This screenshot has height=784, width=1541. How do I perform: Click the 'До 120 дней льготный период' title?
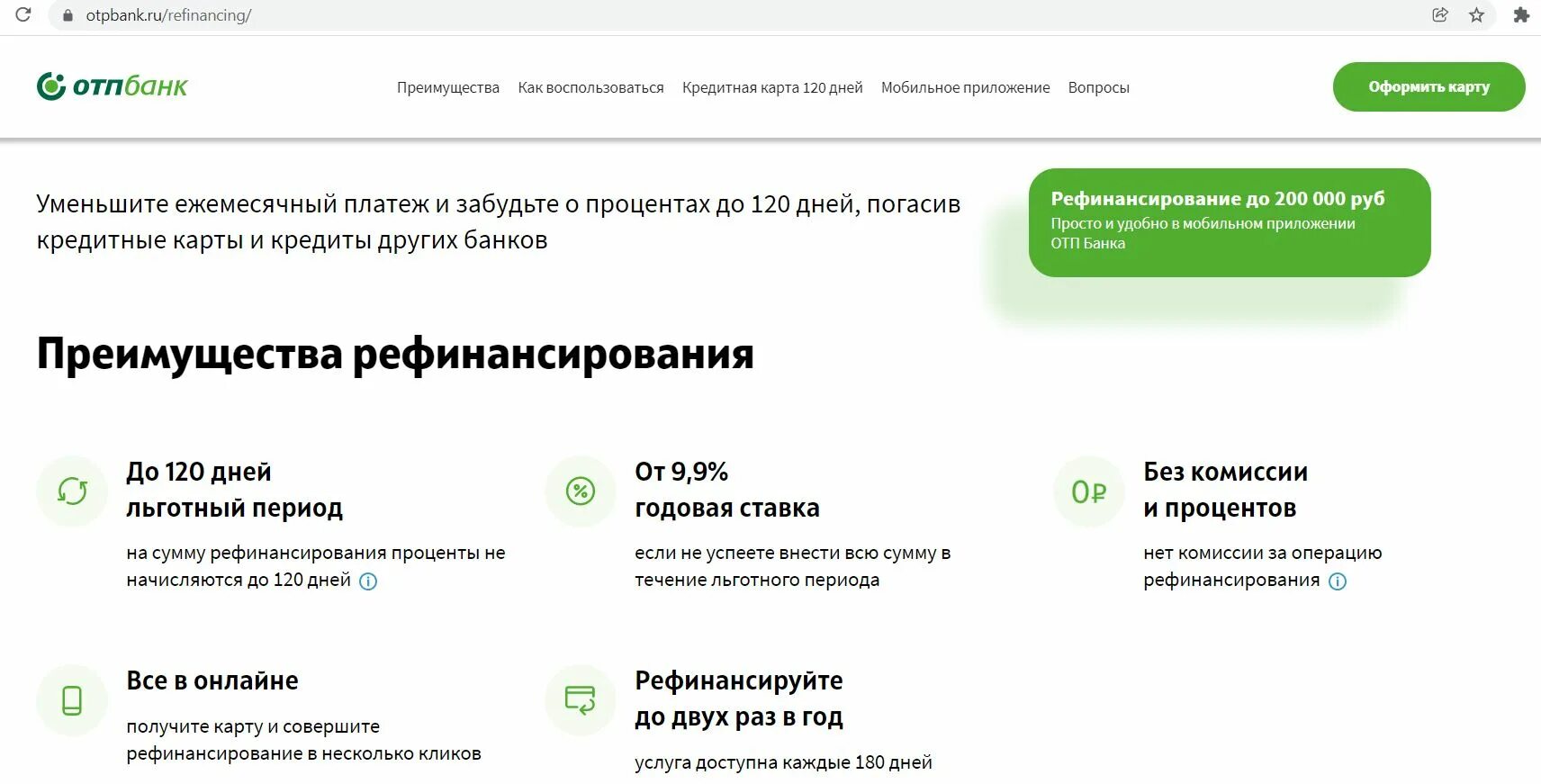[x=234, y=490]
